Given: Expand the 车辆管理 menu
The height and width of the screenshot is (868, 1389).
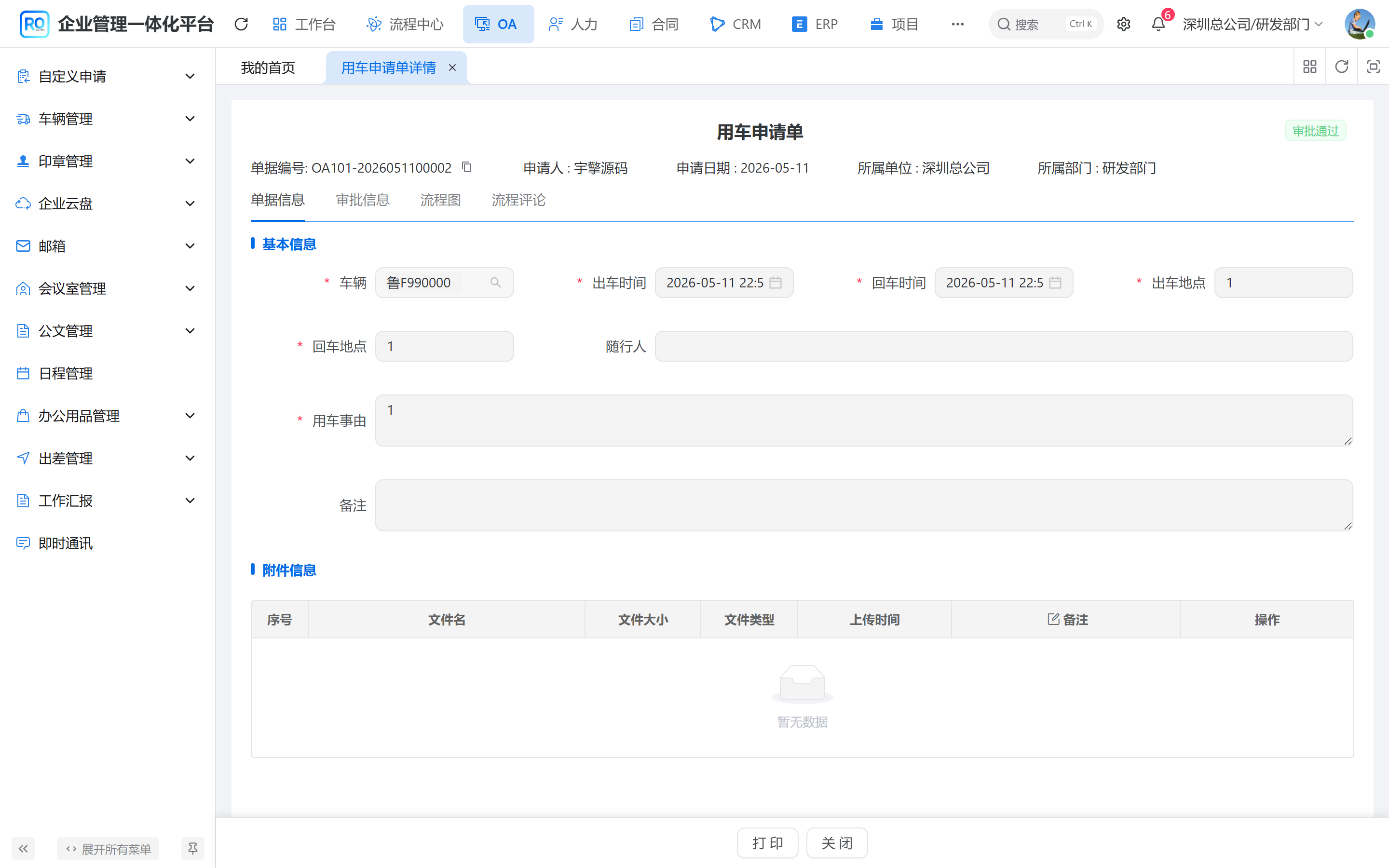Looking at the screenshot, I should point(108,119).
